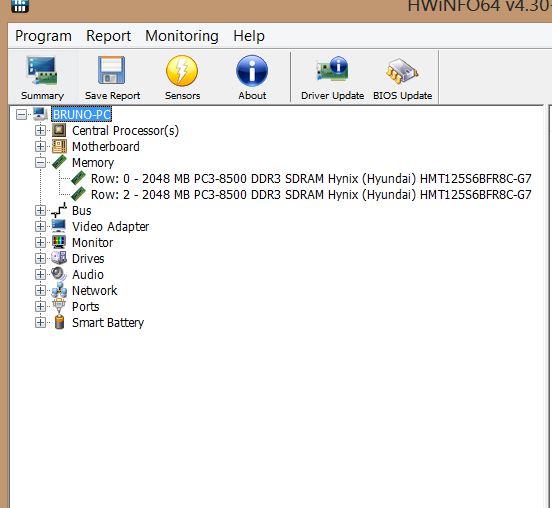
Task: Open the Report menu
Action: pos(108,36)
